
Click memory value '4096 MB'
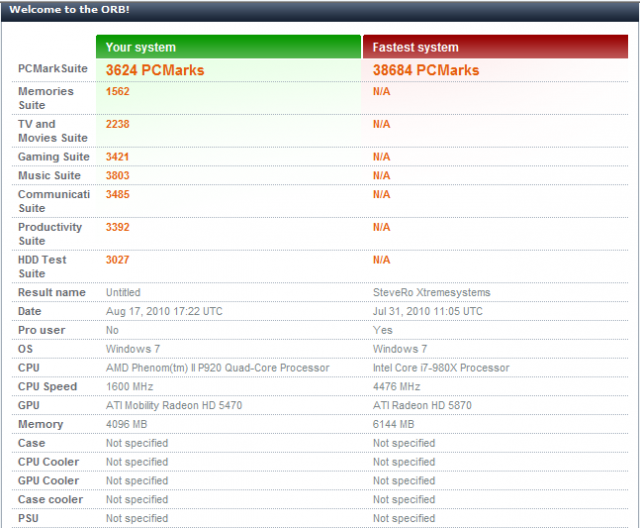(x=127, y=424)
